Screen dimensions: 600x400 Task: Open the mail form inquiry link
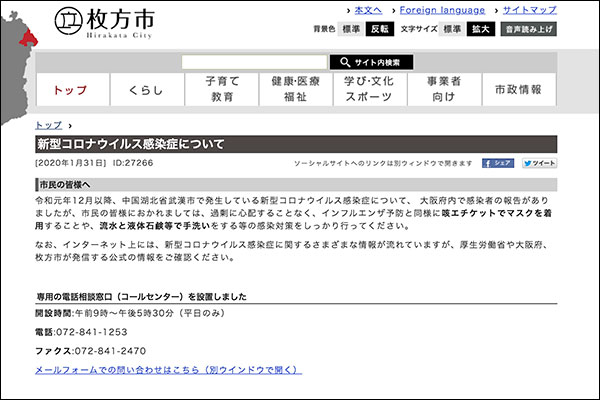[x=167, y=369]
